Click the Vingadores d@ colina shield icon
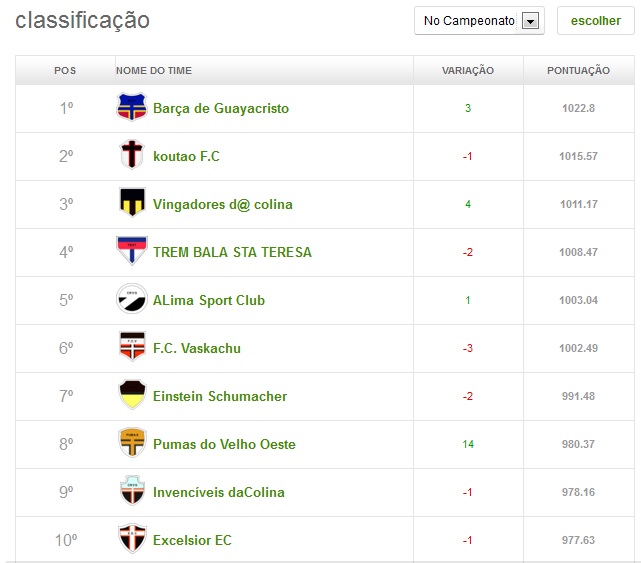Viewport: 641px width, 563px height. 131,204
